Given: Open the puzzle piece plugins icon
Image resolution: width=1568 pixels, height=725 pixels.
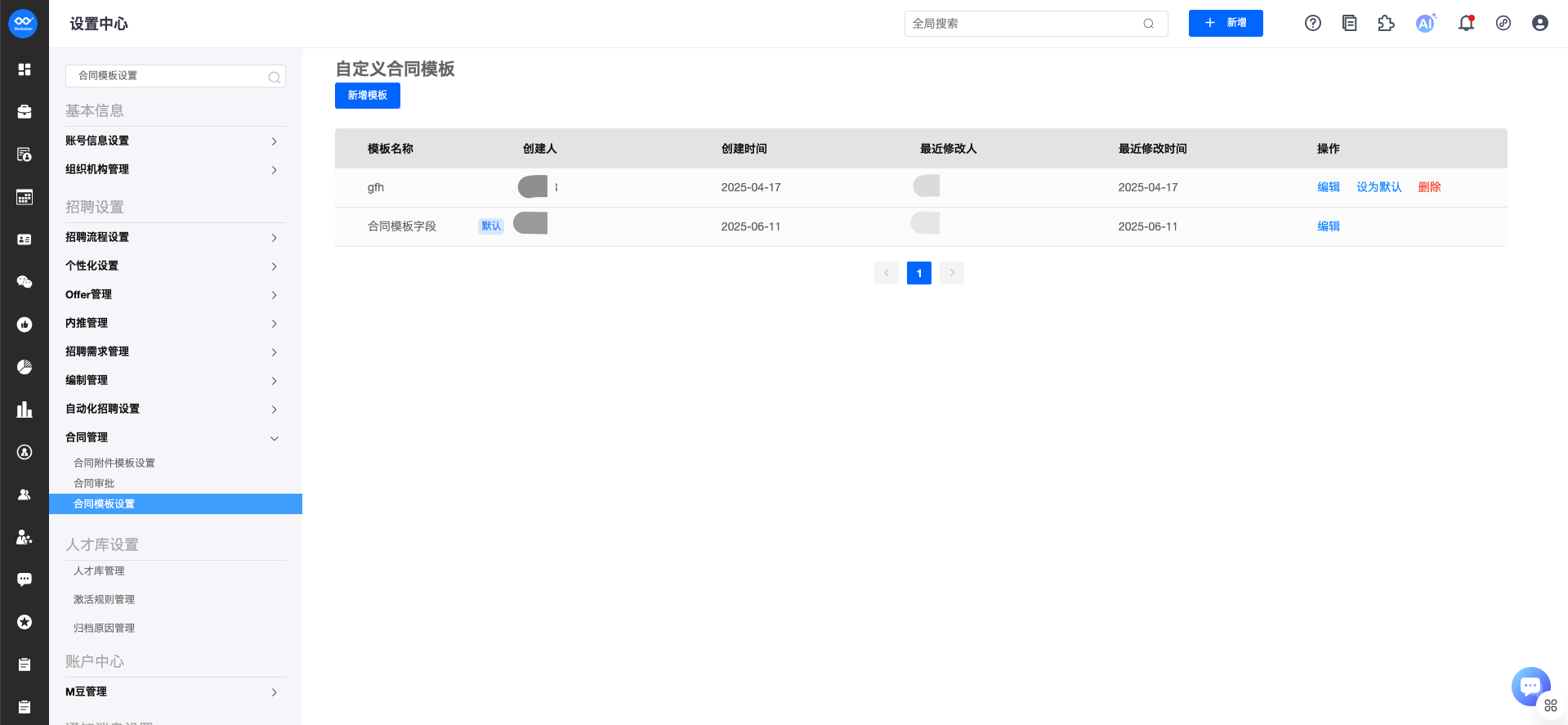Looking at the screenshot, I should [x=1387, y=24].
